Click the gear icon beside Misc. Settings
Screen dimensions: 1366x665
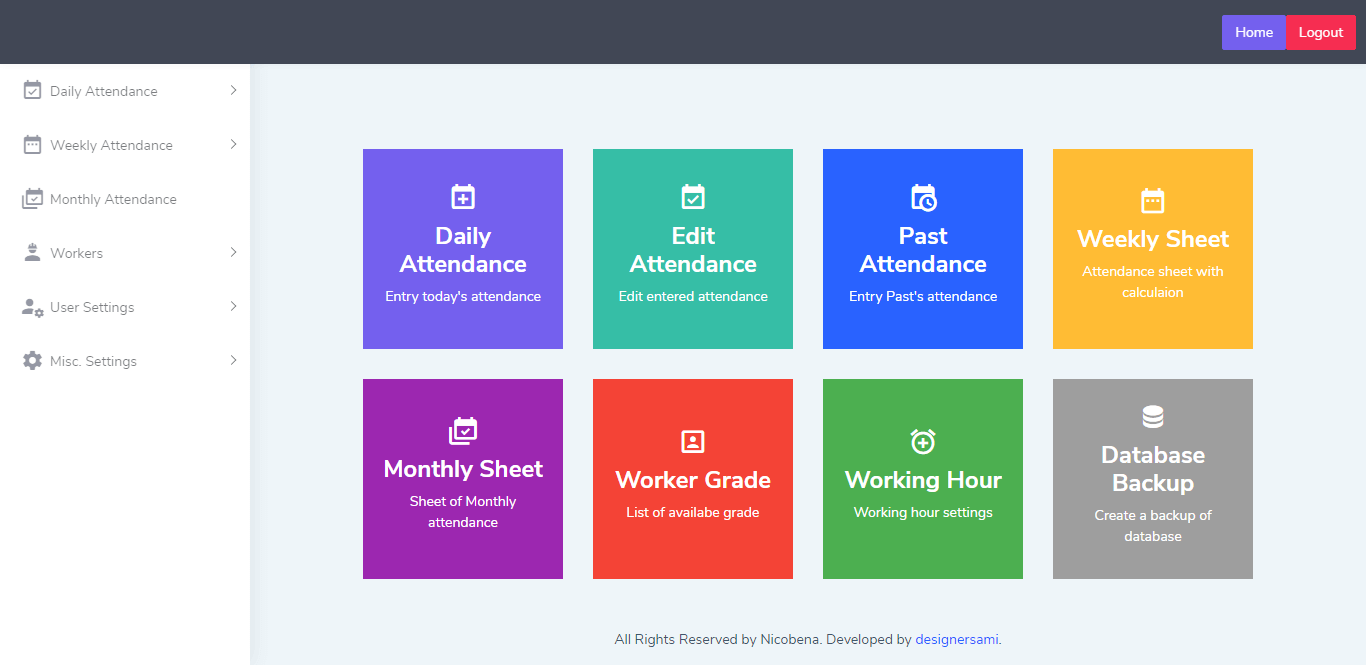click(x=33, y=361)
